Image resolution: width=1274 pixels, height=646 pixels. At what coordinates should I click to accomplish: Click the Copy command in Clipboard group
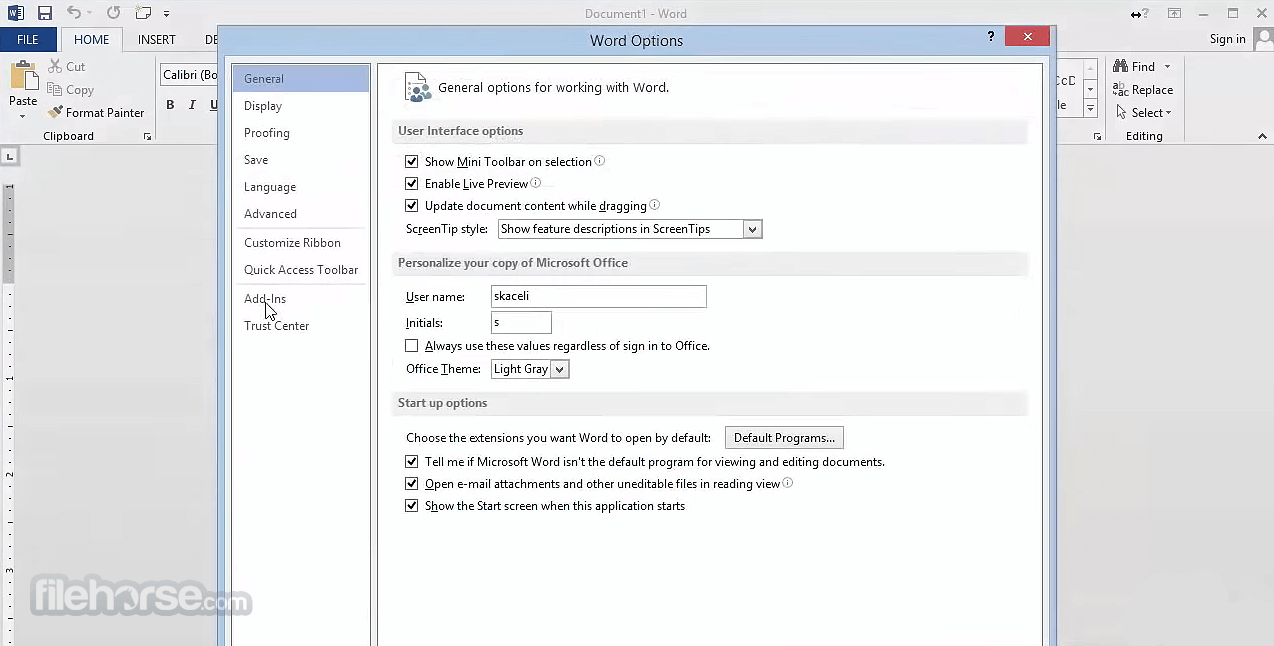(x=70, y=89)
